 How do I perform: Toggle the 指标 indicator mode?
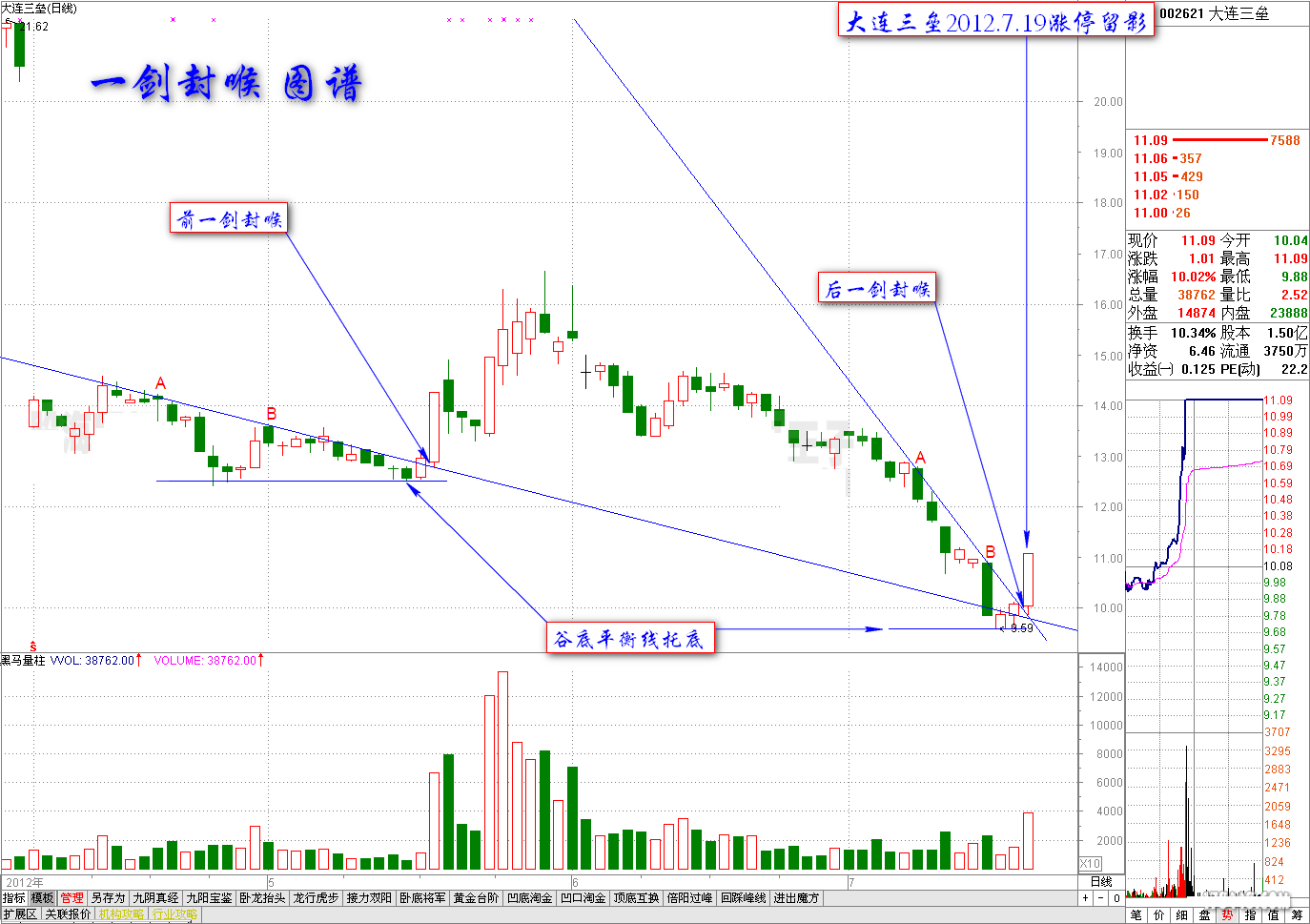coord(14,898)
